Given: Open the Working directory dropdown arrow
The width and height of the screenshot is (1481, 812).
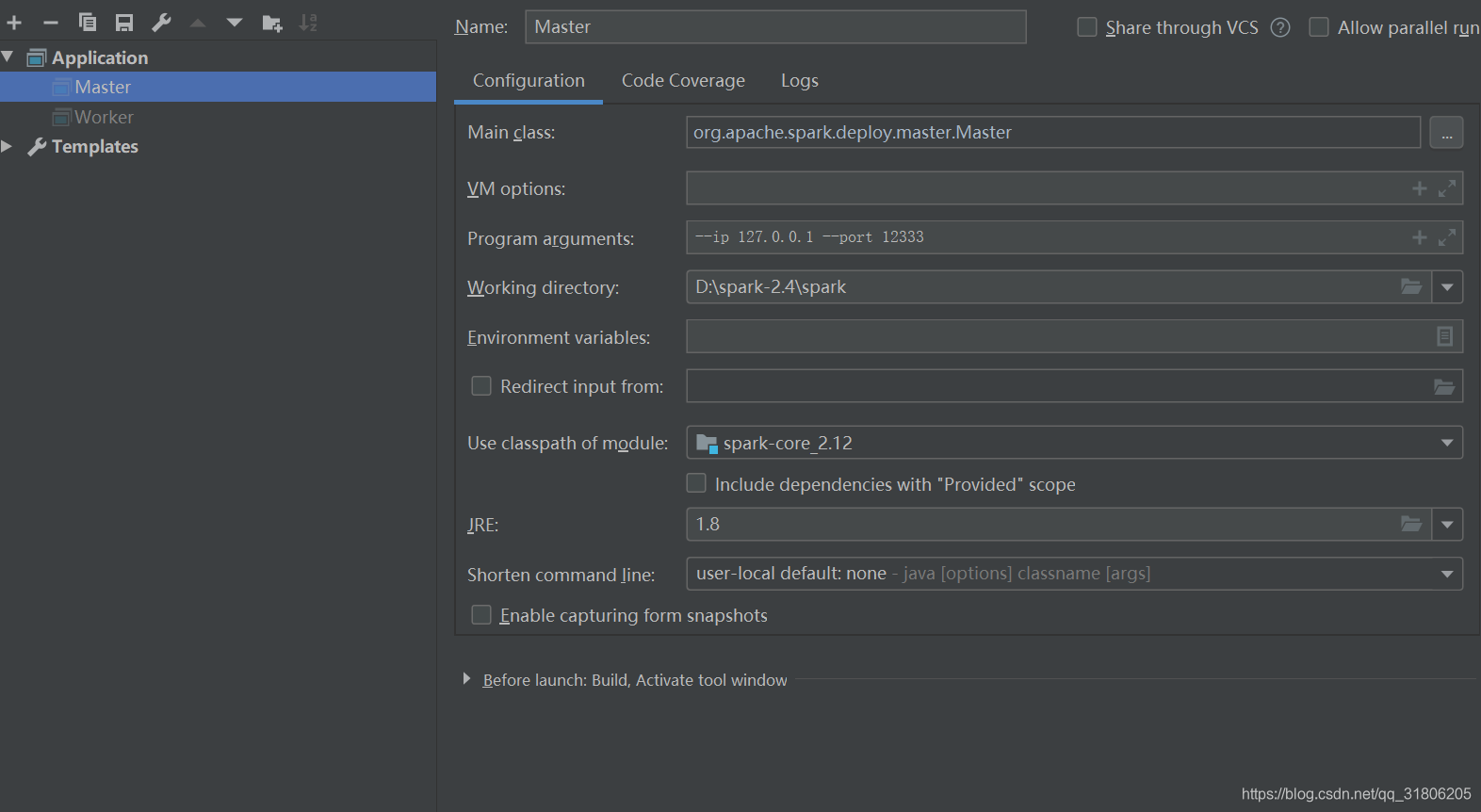Looking at the screenshot, I should pyautogui.click(x=1447, y=287).
